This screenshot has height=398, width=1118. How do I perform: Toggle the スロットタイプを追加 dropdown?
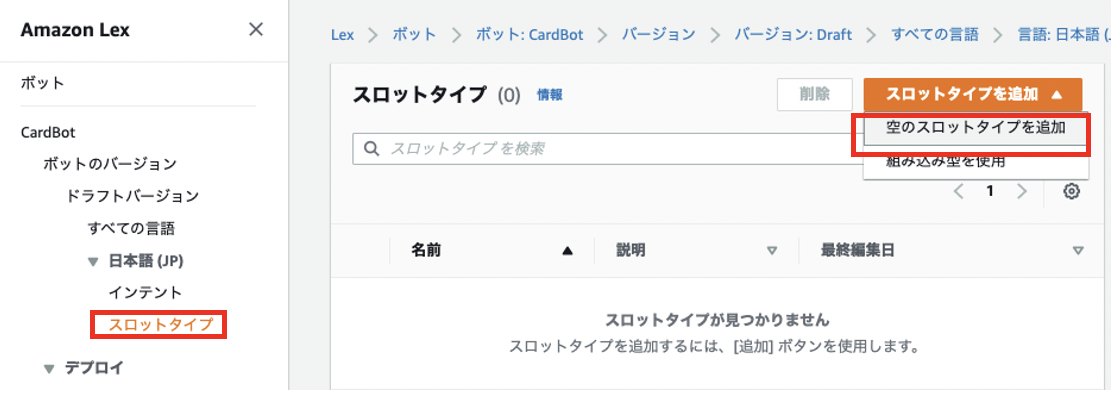pyautogui.click(x=973, y=95)
